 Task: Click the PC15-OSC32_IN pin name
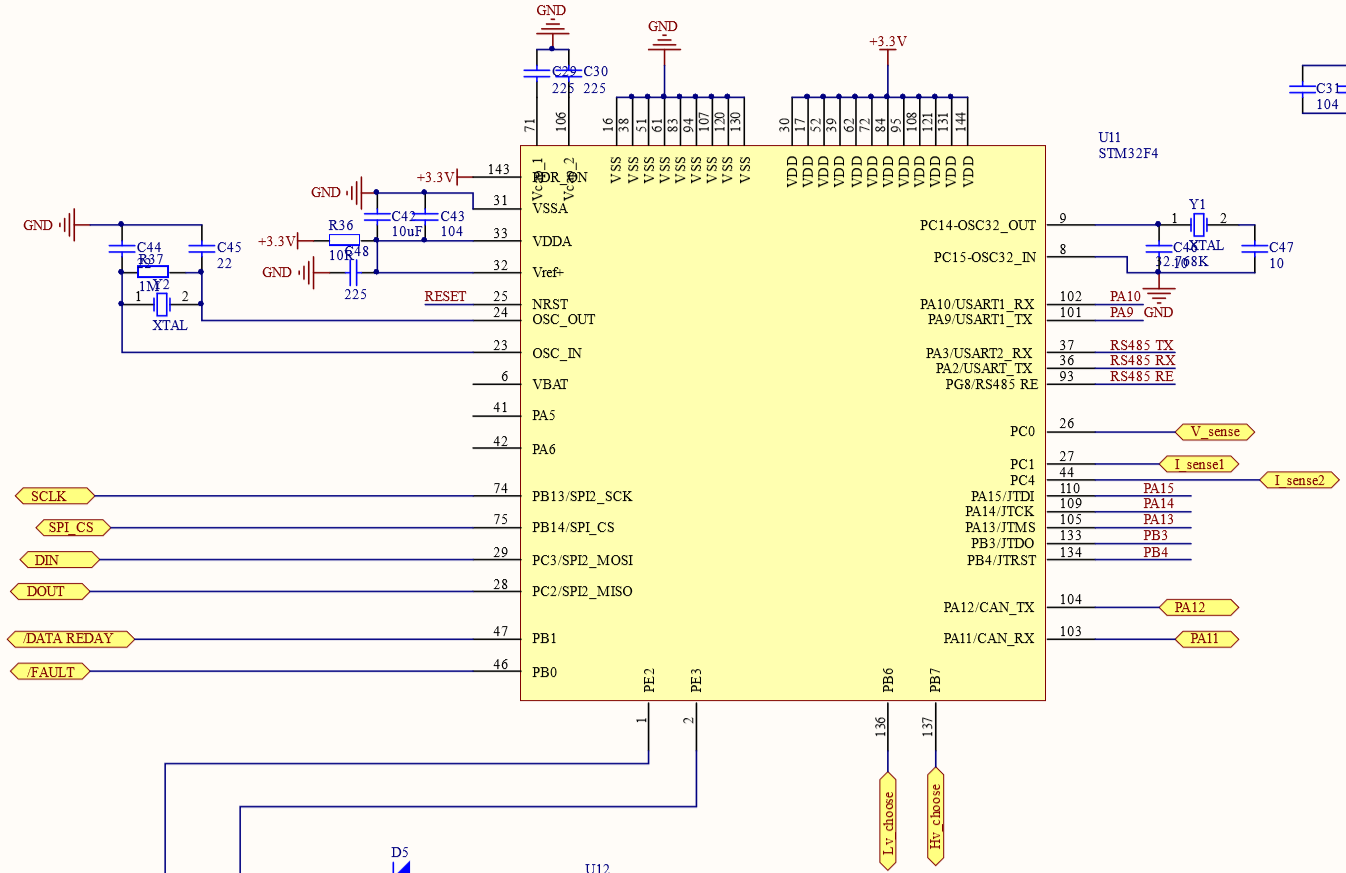click(985, 258)
